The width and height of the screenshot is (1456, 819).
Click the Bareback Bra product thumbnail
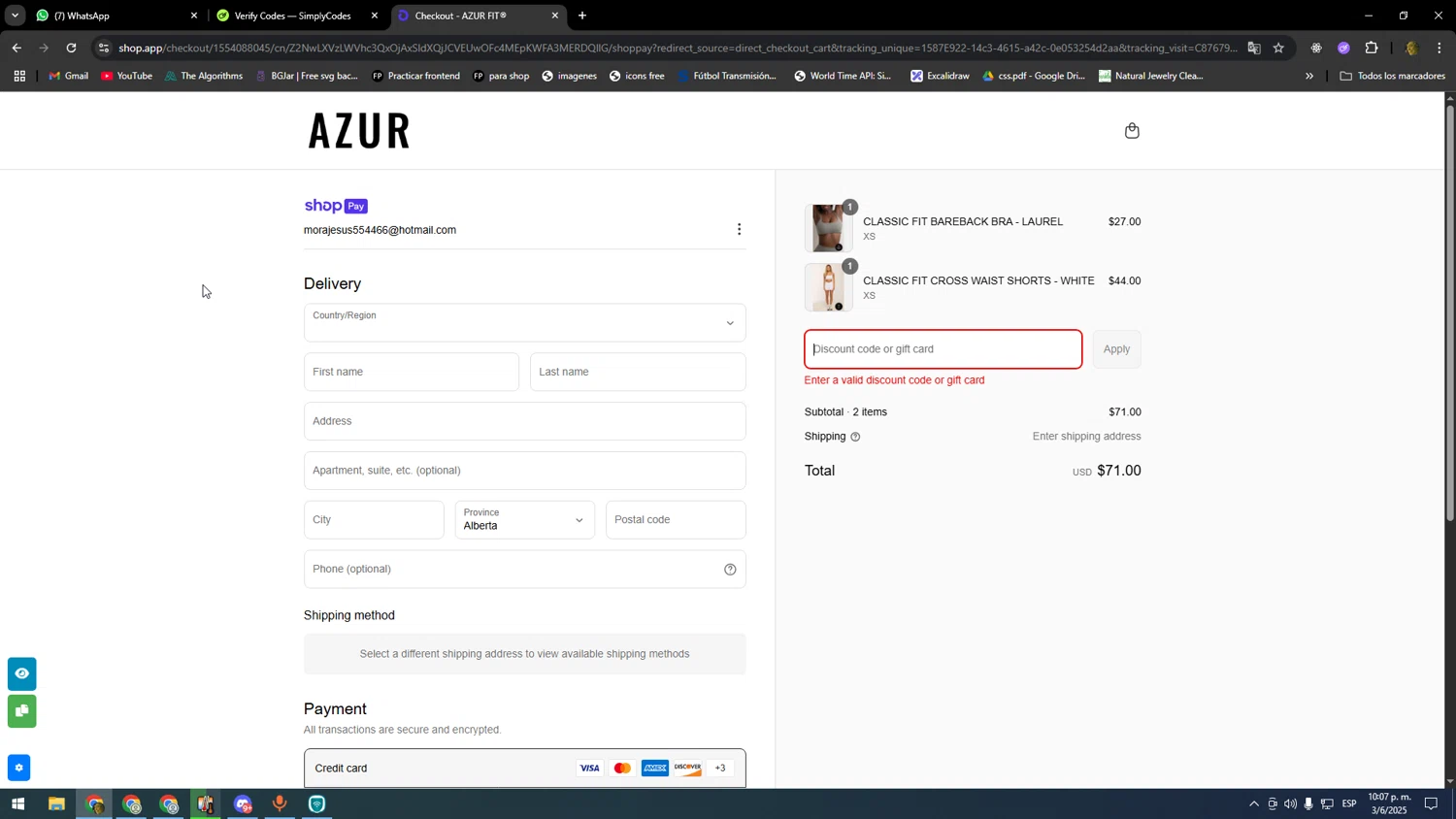(x=828, y=228)
